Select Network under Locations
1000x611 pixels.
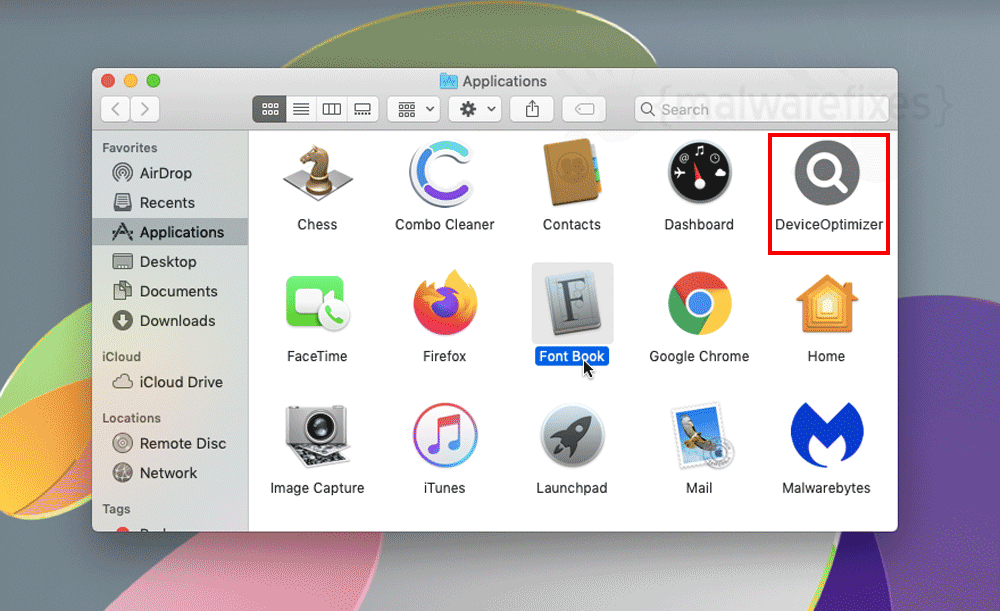[170, 473]
